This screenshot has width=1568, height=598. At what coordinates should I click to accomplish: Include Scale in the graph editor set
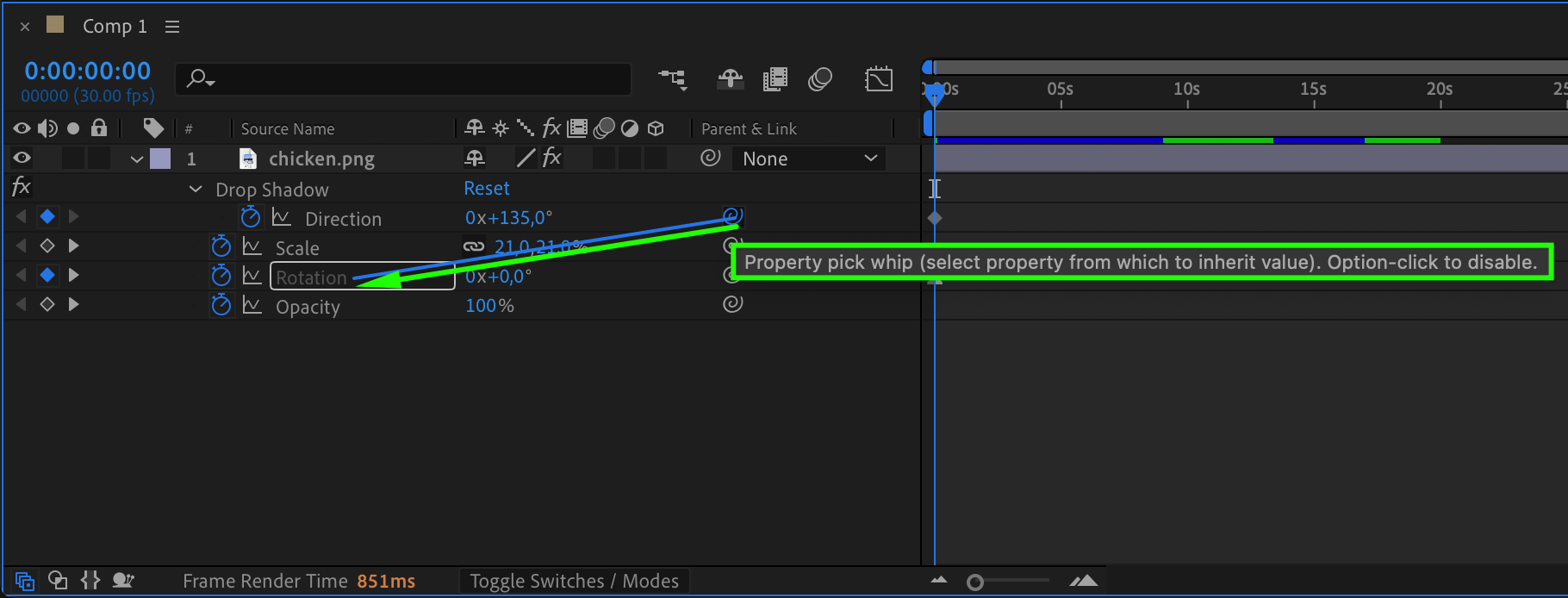[252, 246]
